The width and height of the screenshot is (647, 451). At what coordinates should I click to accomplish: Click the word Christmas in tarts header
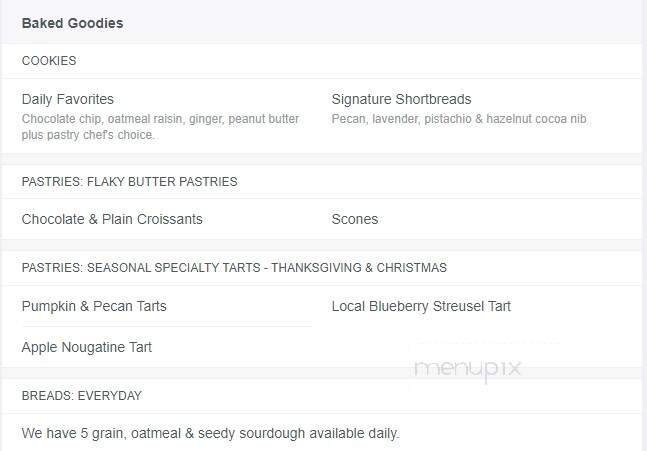point(411,267)
